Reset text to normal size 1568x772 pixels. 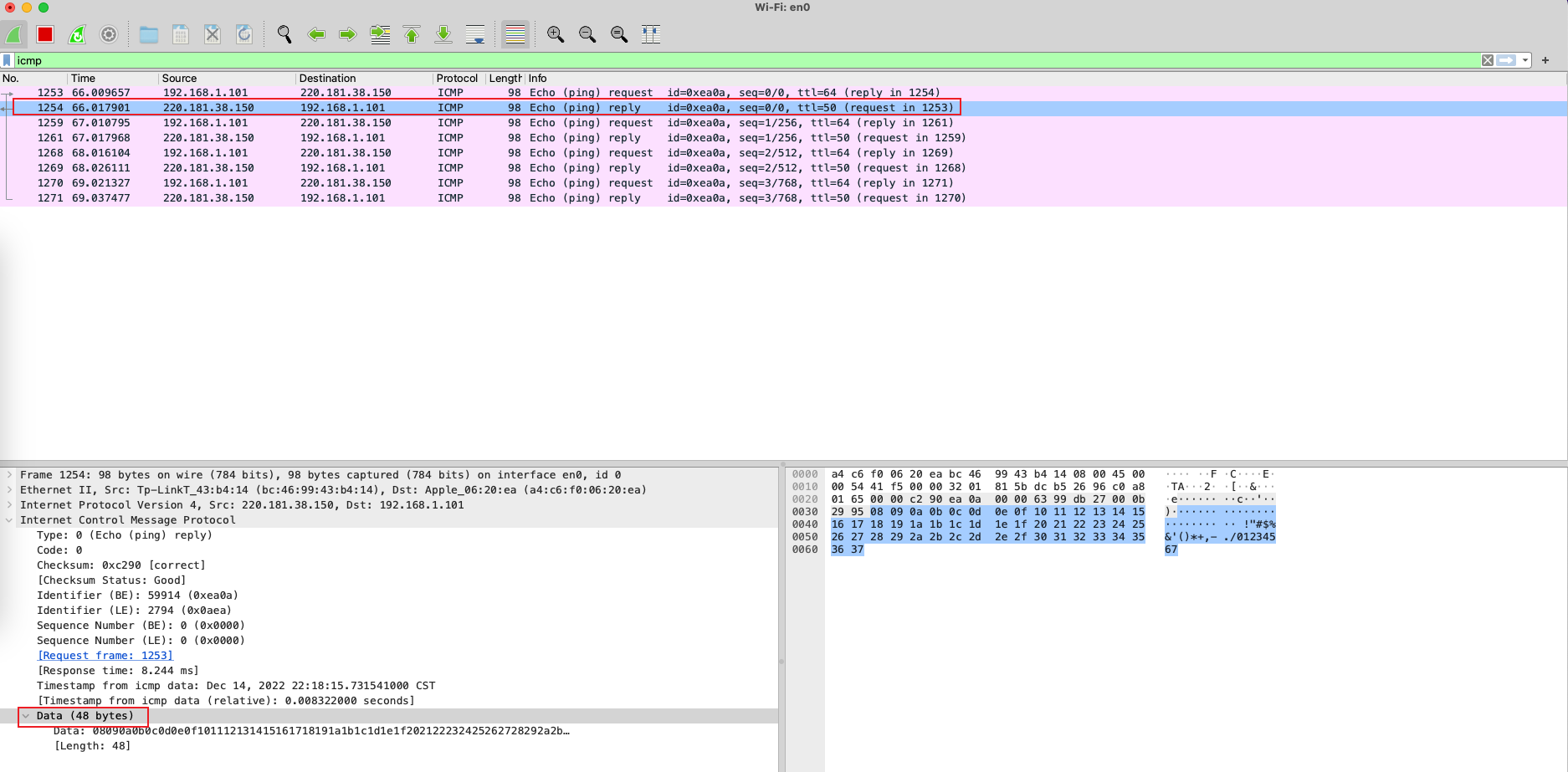click(619, 34)
